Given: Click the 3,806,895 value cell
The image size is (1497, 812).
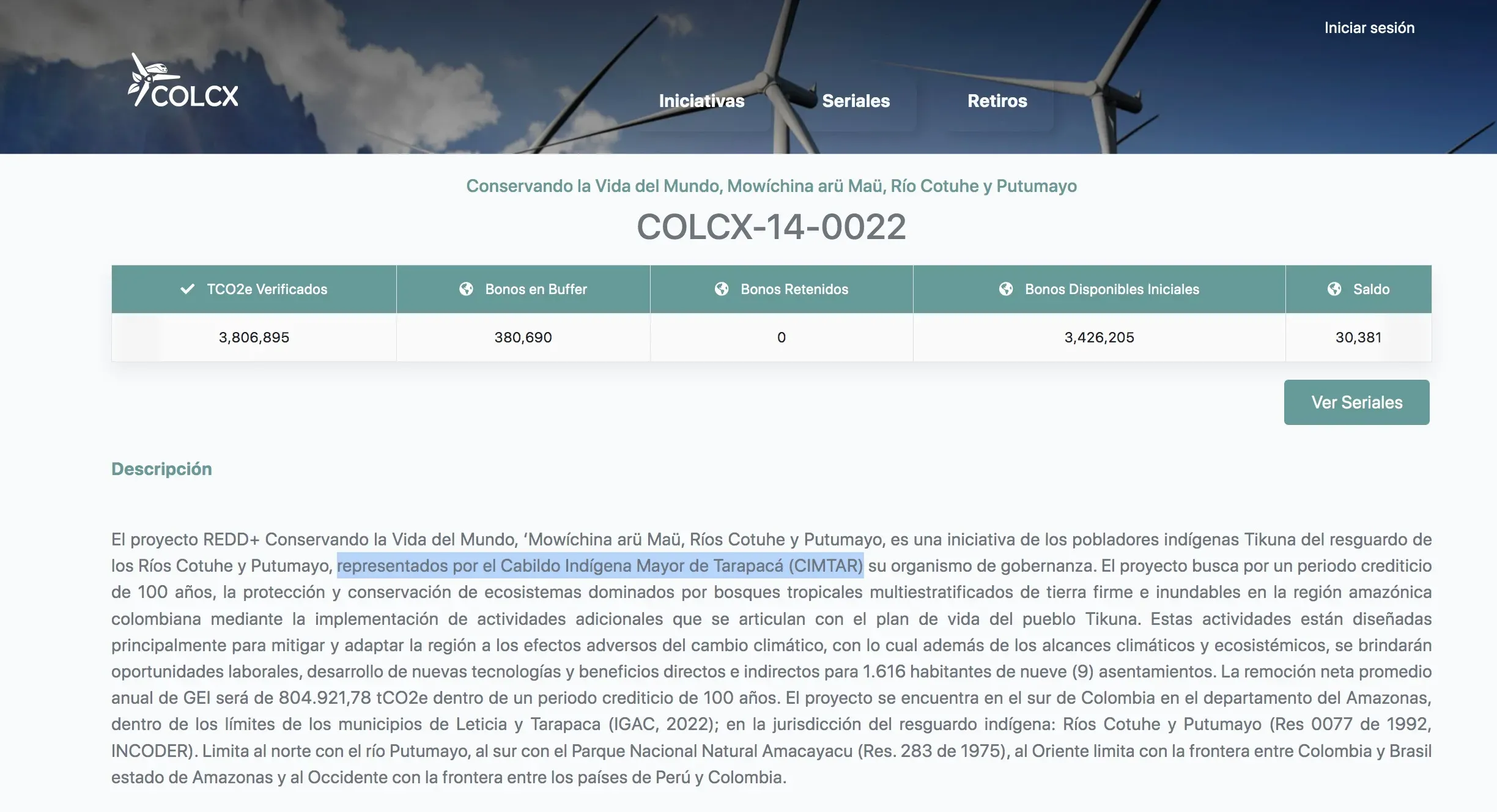Looking at the screenshot, I should pos(254,337).
